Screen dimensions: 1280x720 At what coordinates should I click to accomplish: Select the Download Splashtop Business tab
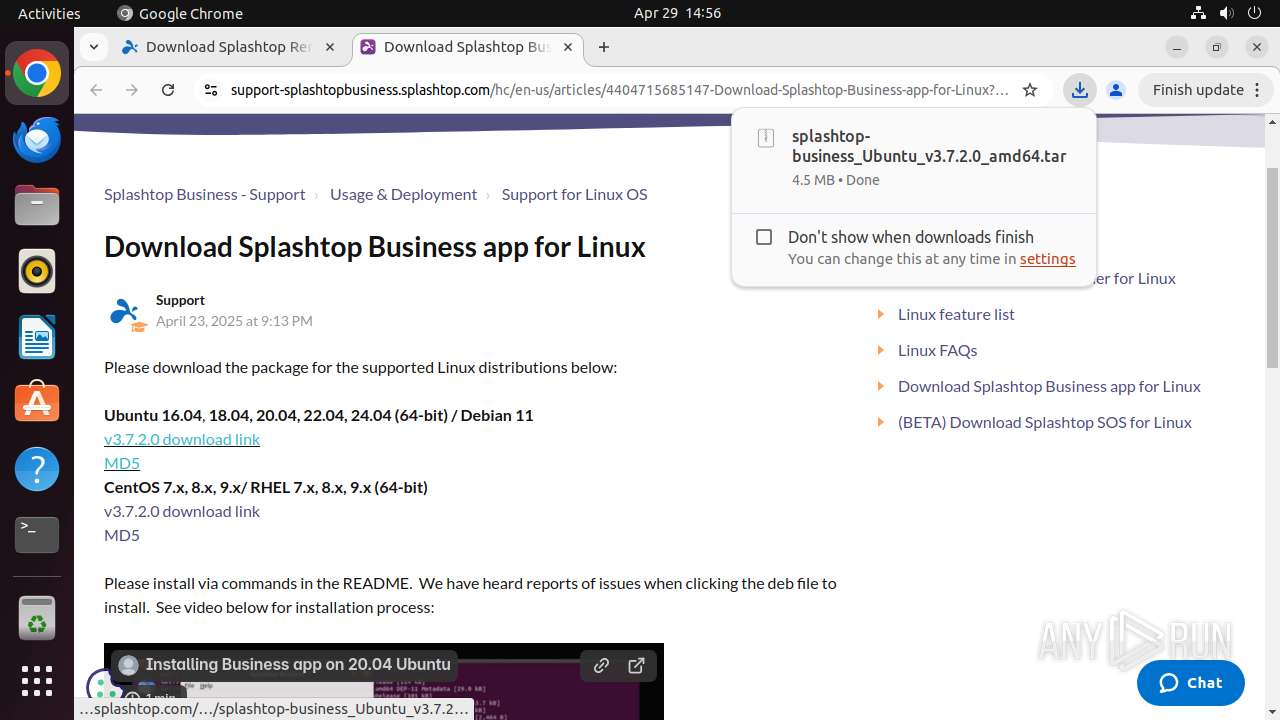[467, 47]
